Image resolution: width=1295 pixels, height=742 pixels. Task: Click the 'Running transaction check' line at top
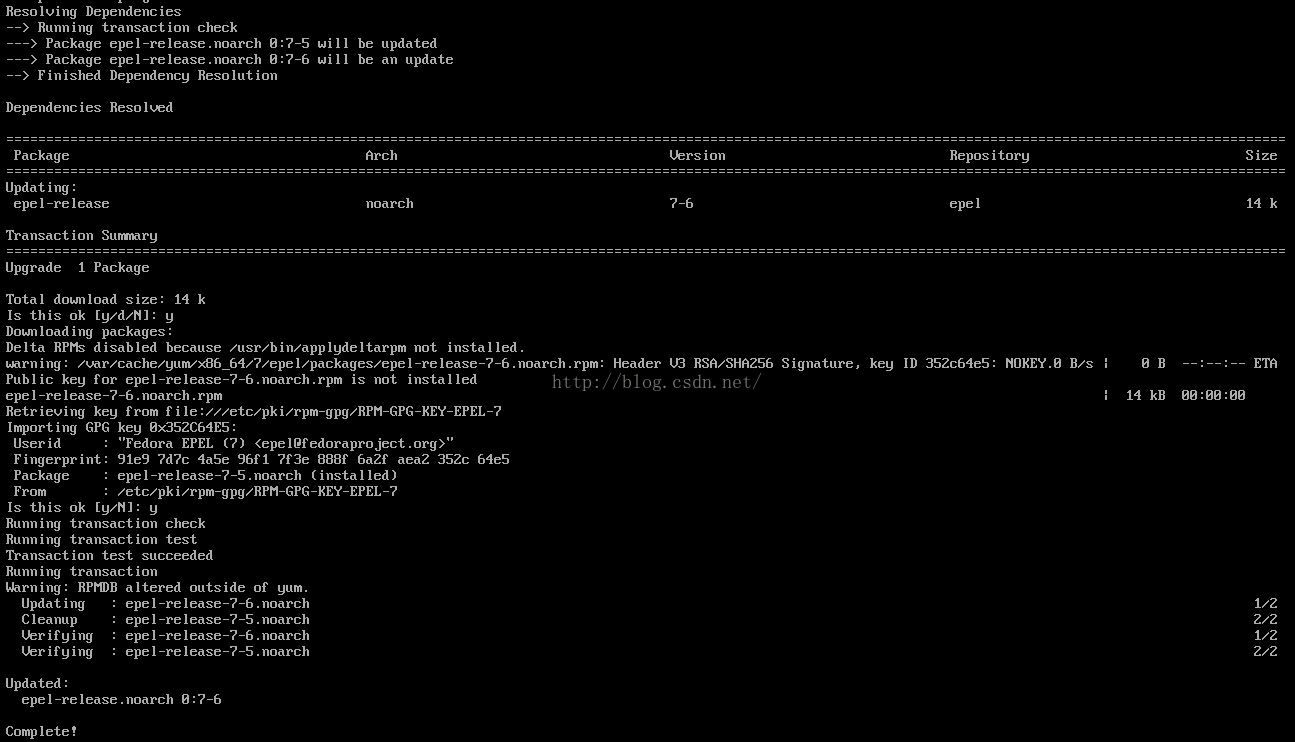pyautogui.click(x=122, y=28)
